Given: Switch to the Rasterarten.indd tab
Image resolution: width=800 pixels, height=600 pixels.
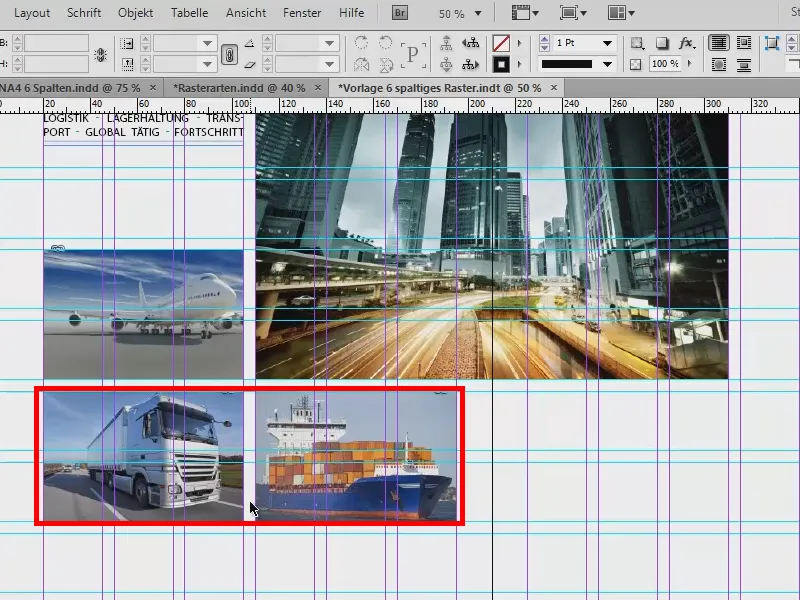Looking at the screenshot, I should point(239,88).
